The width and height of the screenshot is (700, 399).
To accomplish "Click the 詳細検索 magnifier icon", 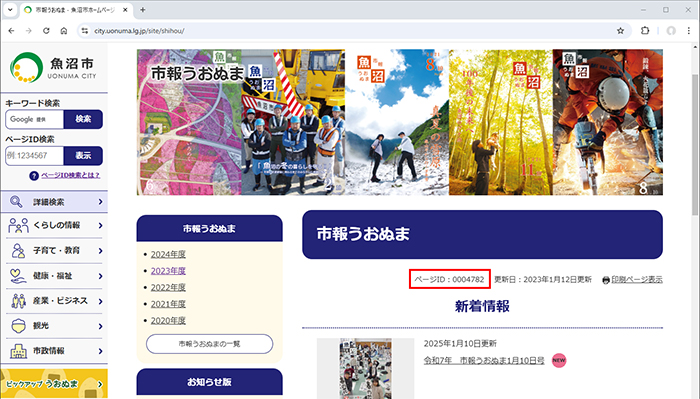I will click(16, 202).
